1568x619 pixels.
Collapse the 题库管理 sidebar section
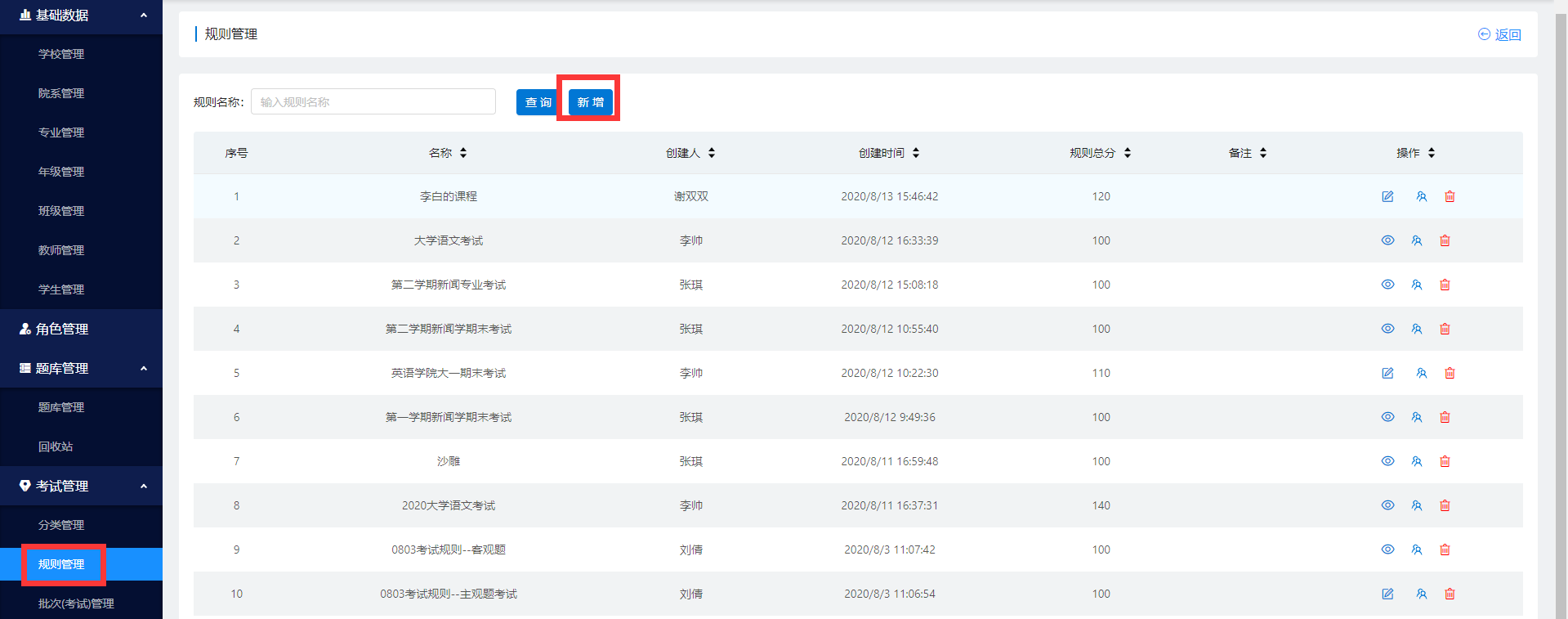144,368
